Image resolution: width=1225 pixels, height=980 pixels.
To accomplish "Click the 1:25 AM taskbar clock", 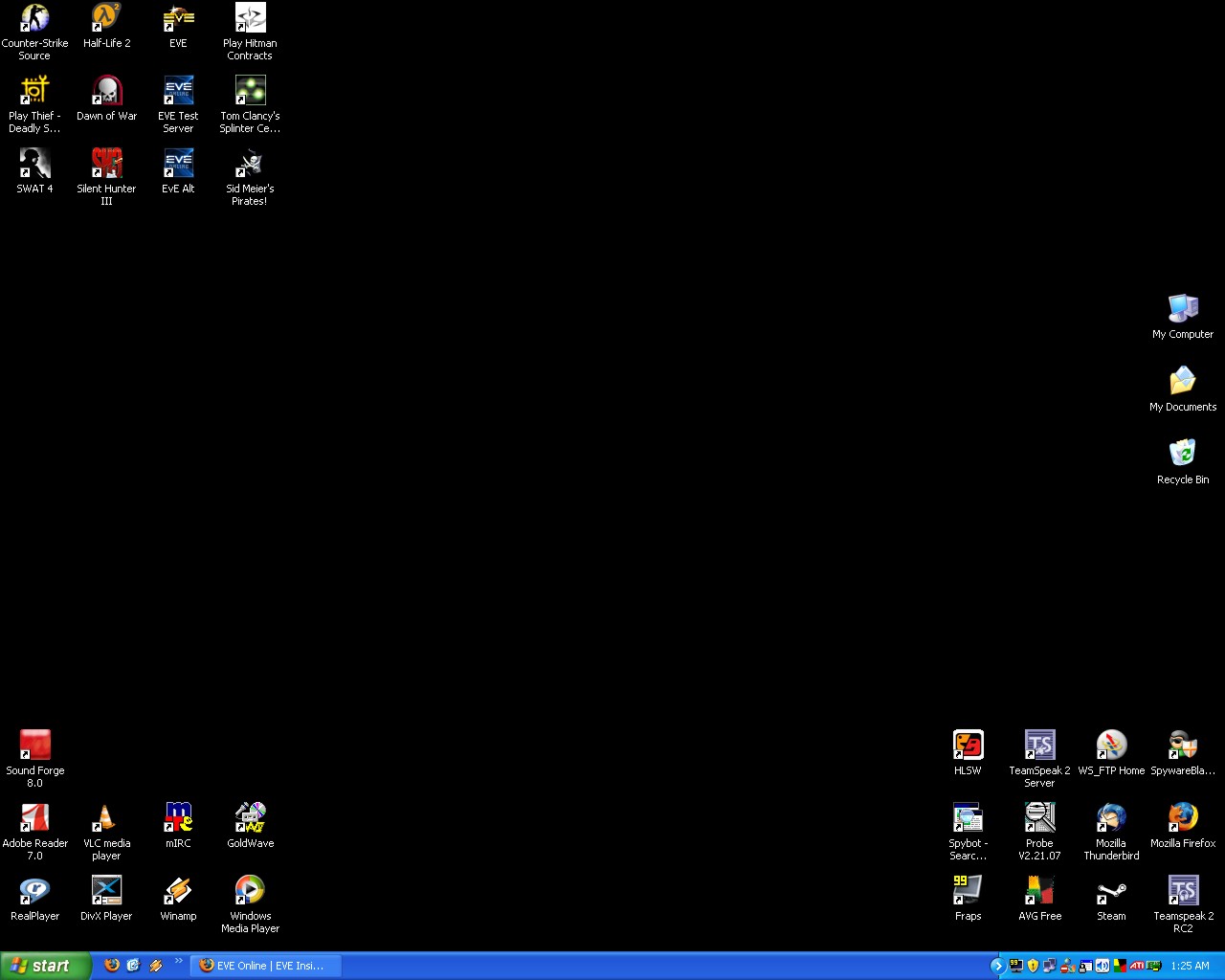I will pos(1190,966).
